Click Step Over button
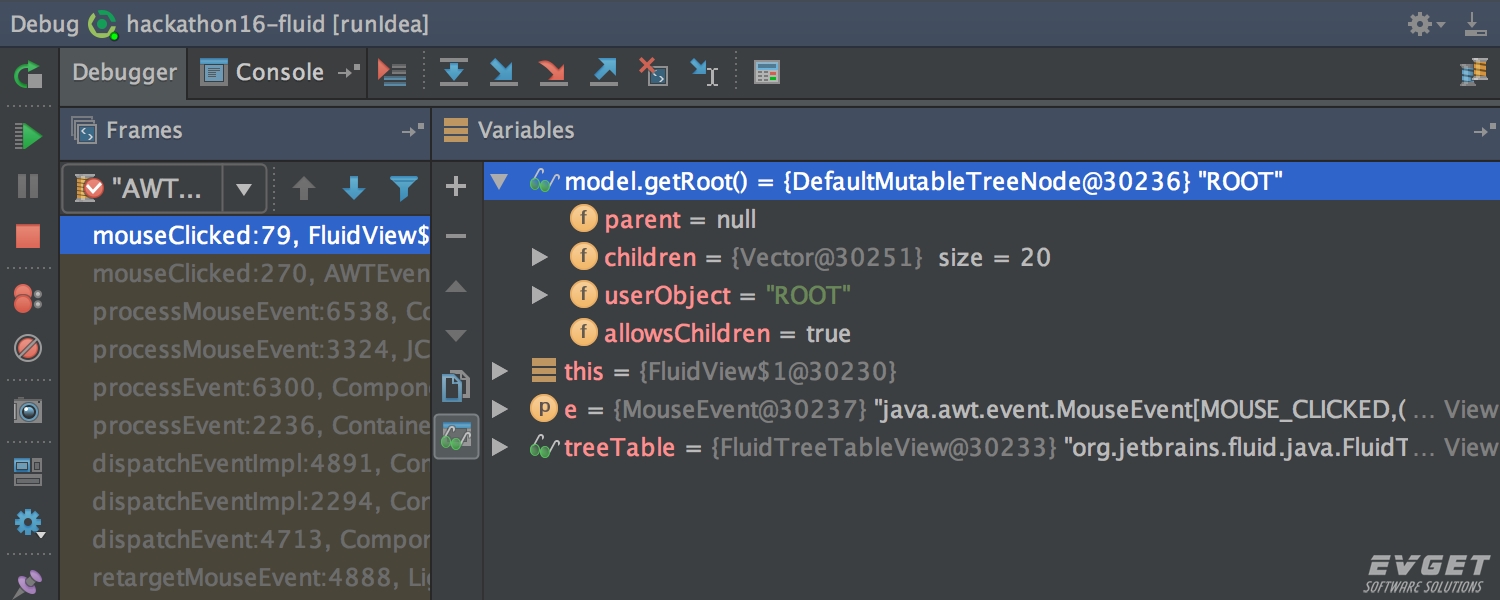Screen dimensions: 1500x600 click(x=455, y=72)
